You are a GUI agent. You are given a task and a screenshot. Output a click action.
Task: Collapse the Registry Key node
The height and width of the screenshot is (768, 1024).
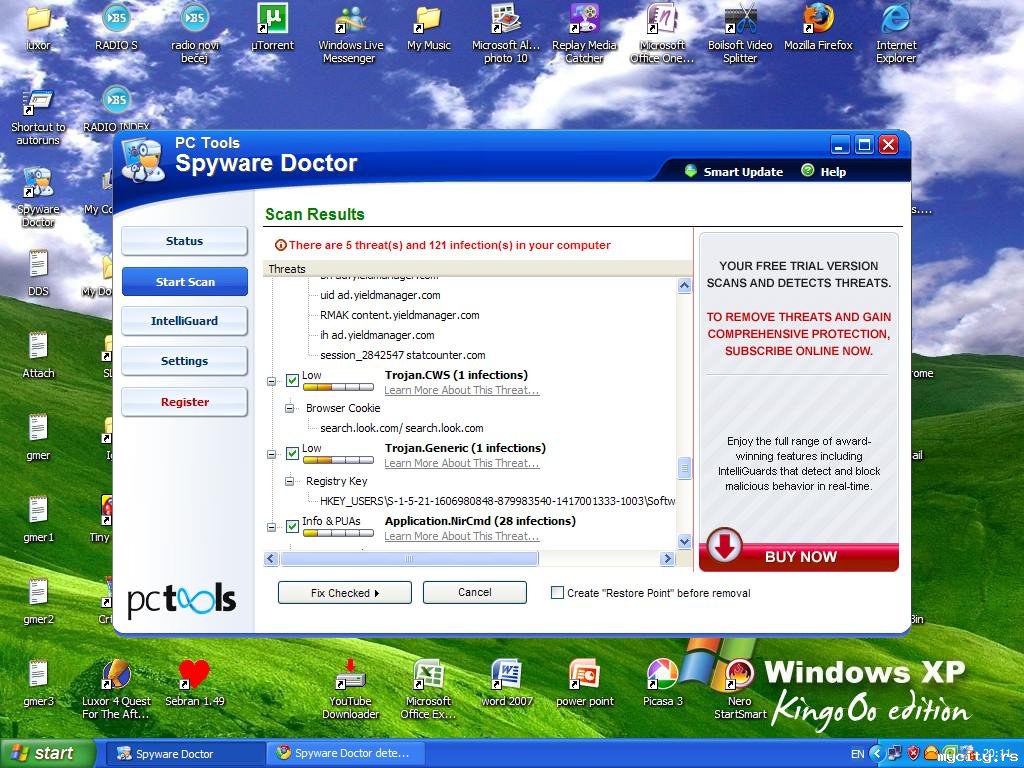289,481
